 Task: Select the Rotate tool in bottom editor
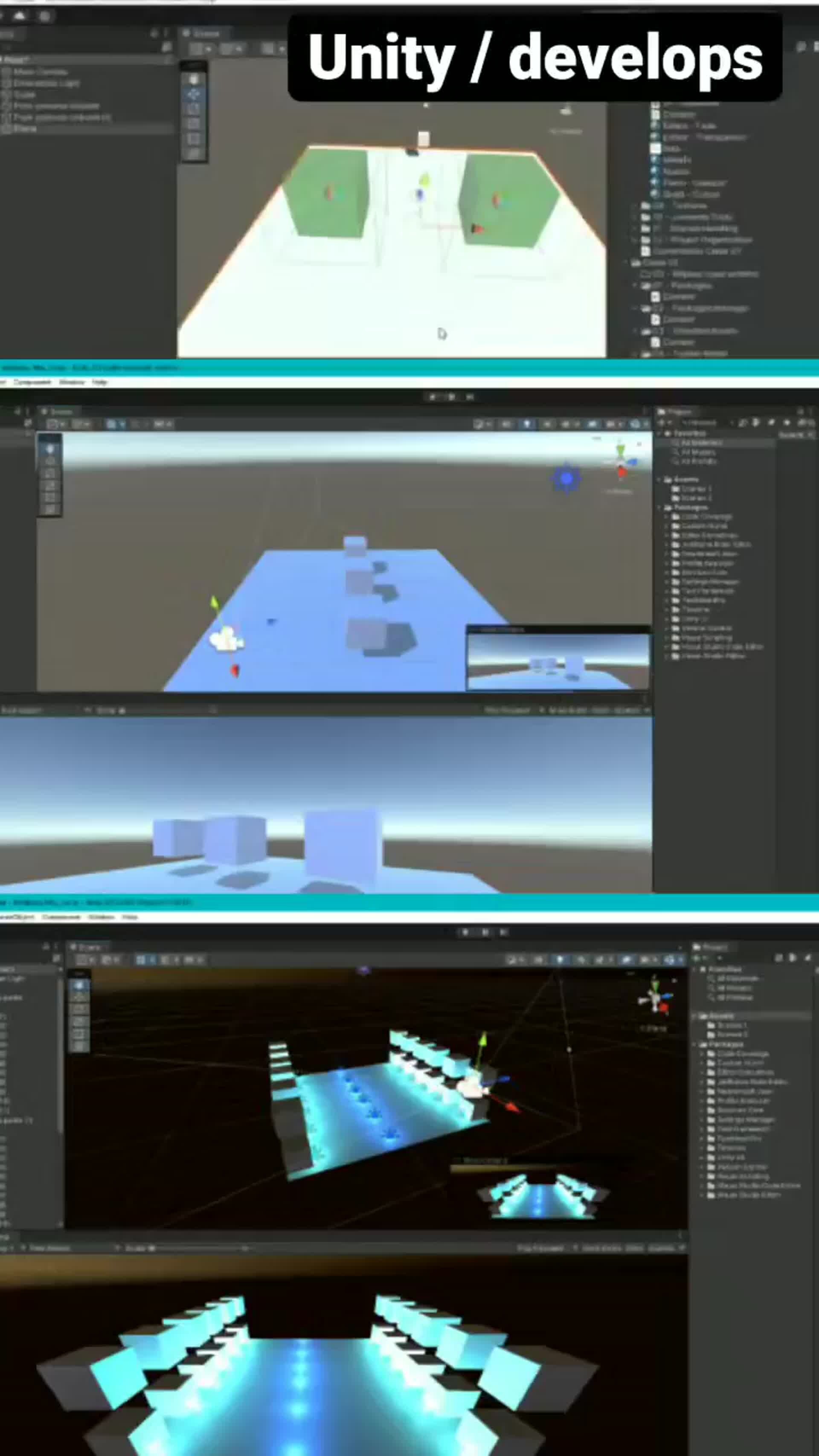[x=78, y=1010]
